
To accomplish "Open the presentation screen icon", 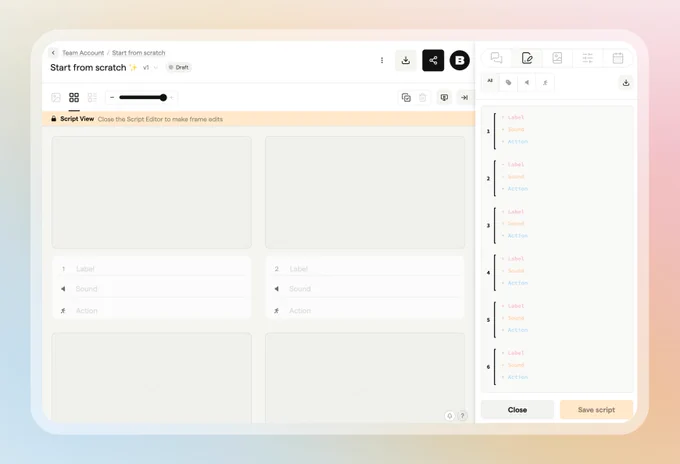I will coord(444,98).
